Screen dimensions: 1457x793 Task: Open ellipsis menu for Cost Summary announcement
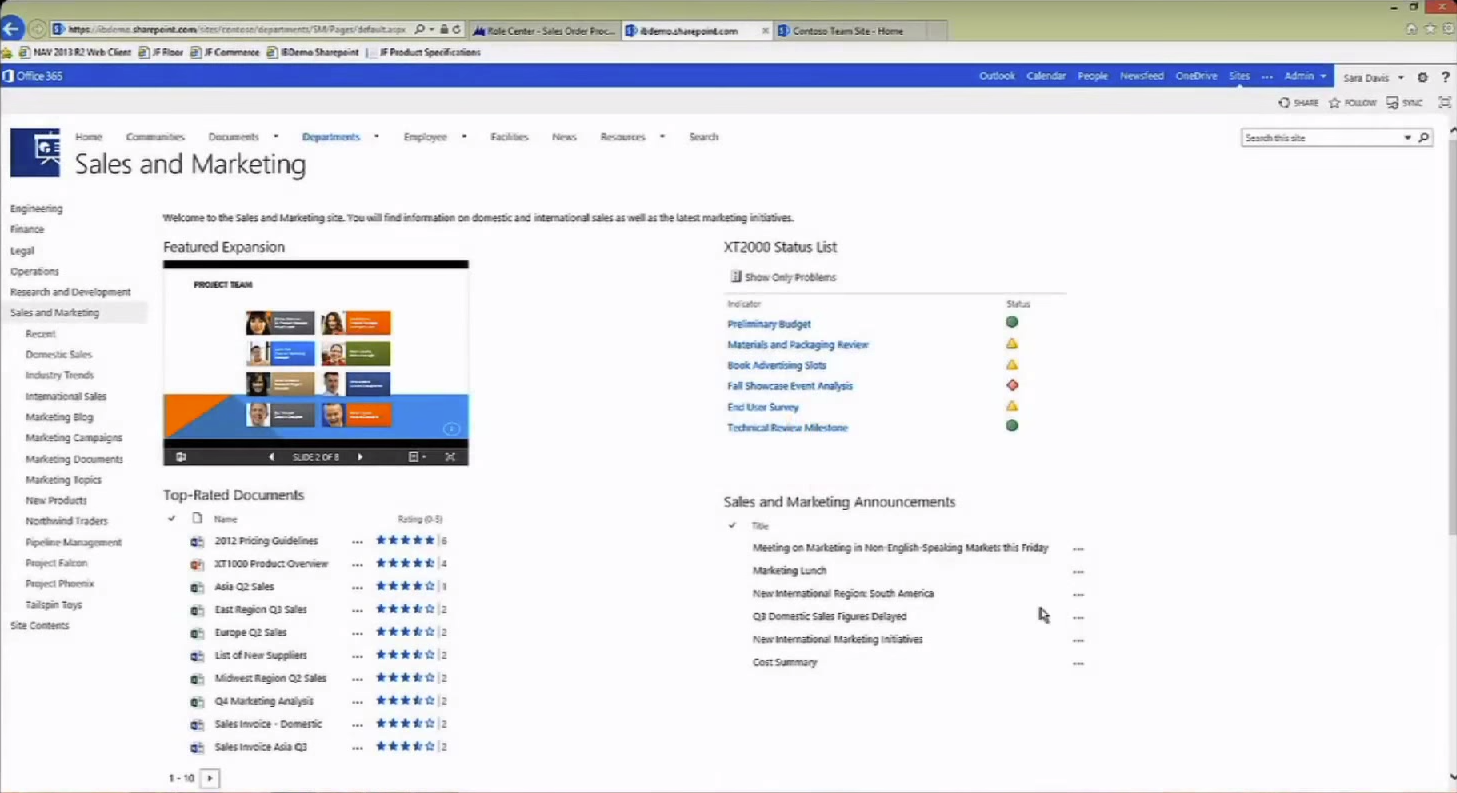1078,664
